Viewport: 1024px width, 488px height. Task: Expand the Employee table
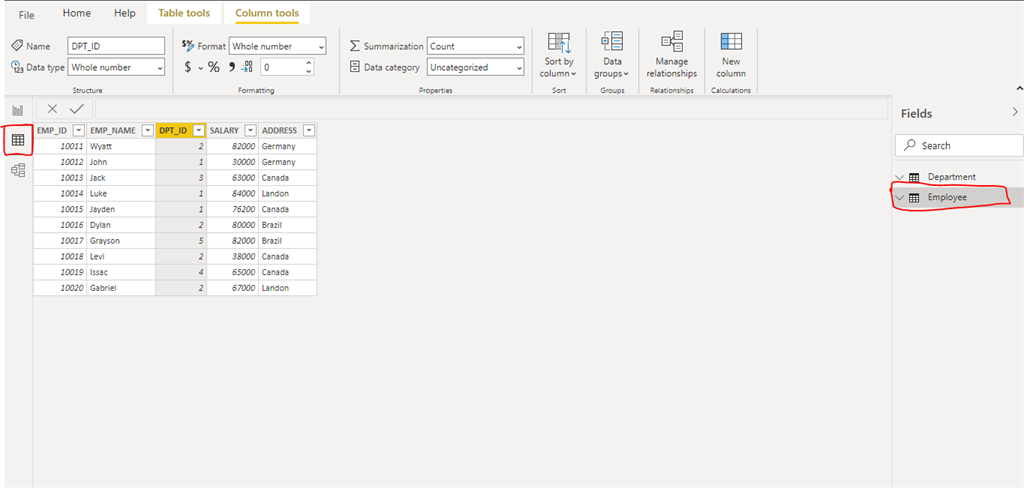click(x=900, y=198)
